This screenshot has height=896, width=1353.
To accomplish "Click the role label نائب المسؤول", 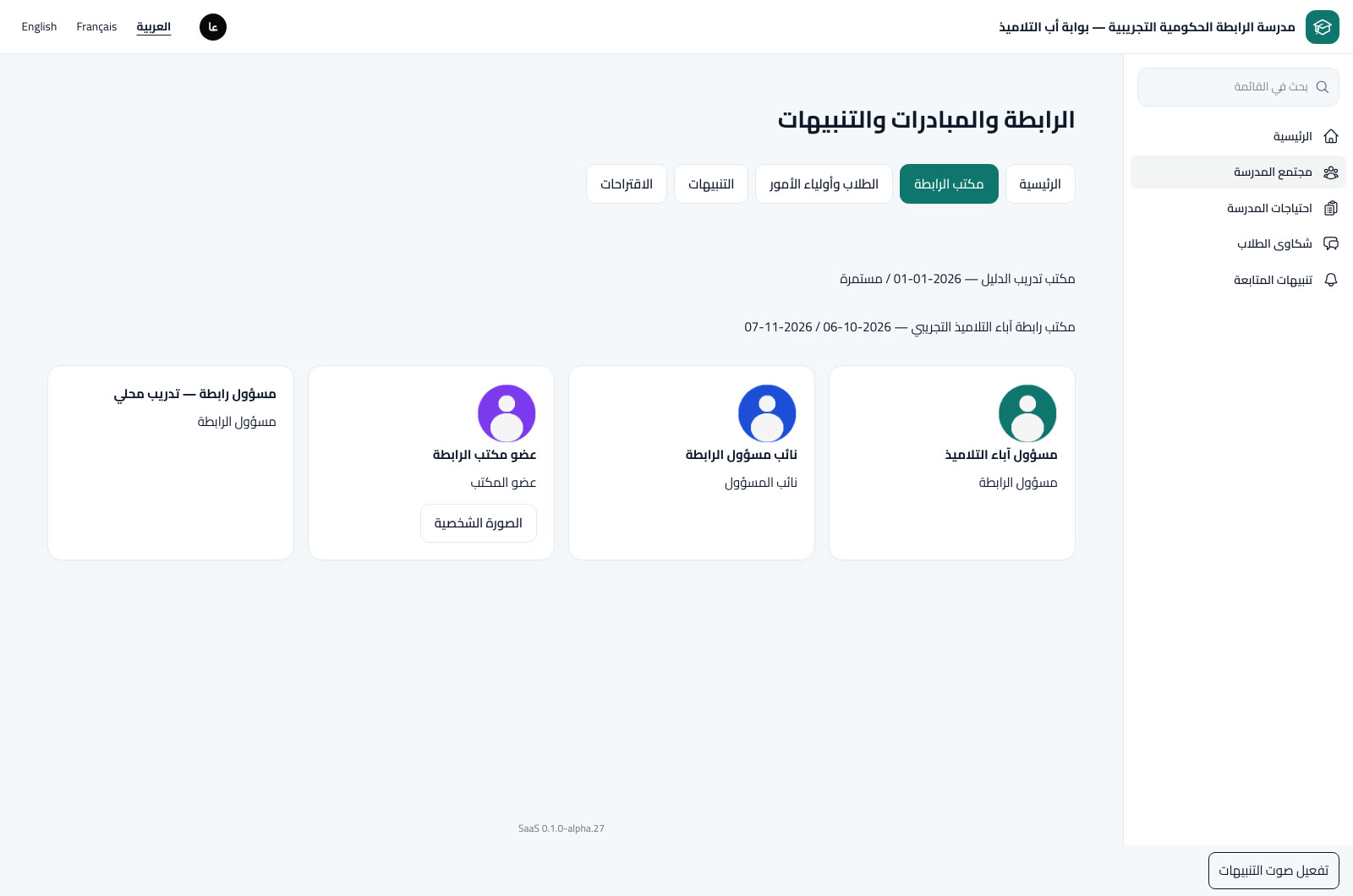I will click(x=761, y=483).
